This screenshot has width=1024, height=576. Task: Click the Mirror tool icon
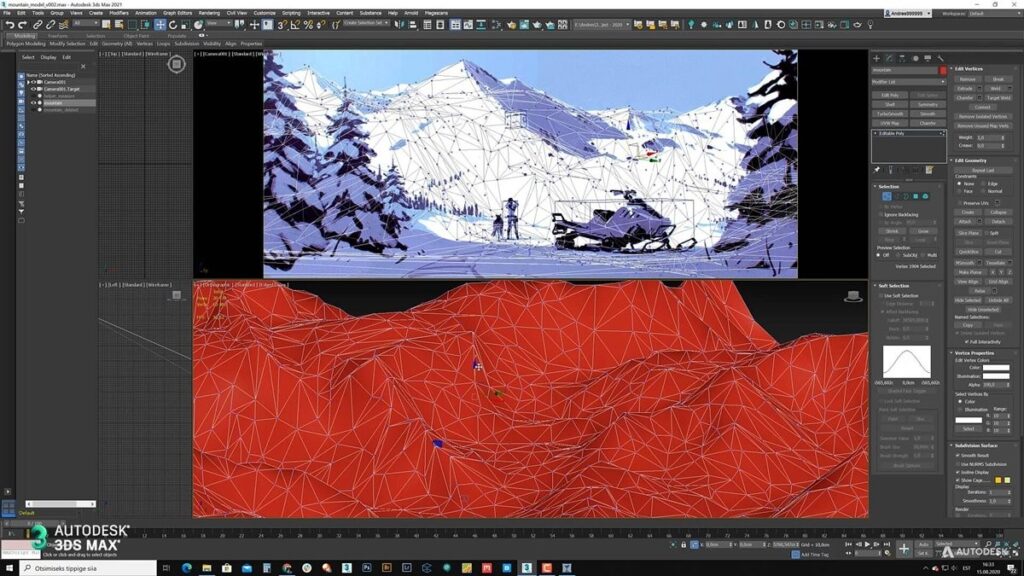[399, 25]
